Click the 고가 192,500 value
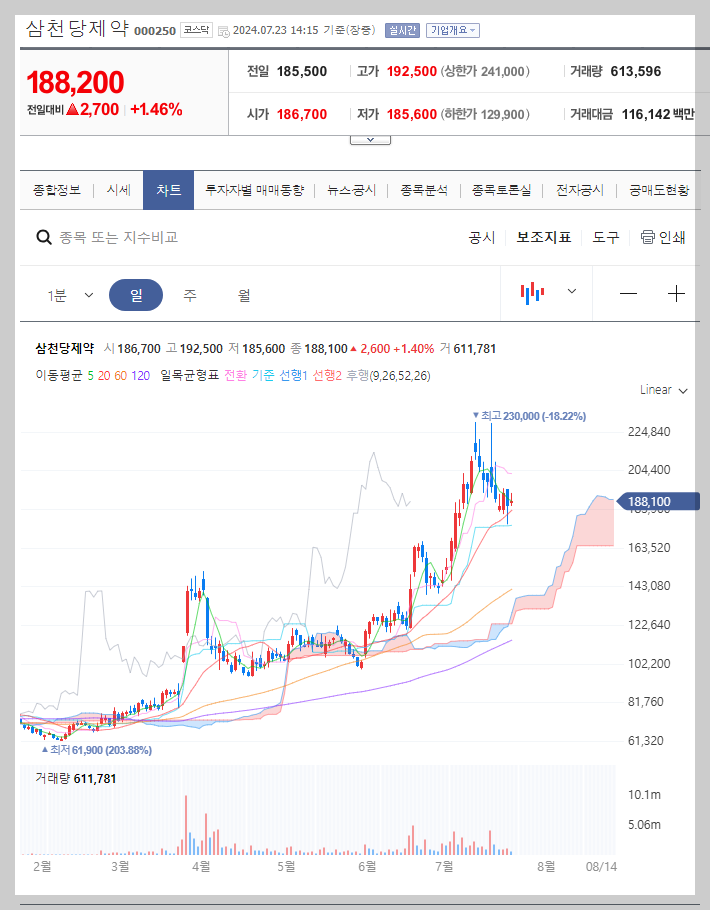 (x=412, y=71)
